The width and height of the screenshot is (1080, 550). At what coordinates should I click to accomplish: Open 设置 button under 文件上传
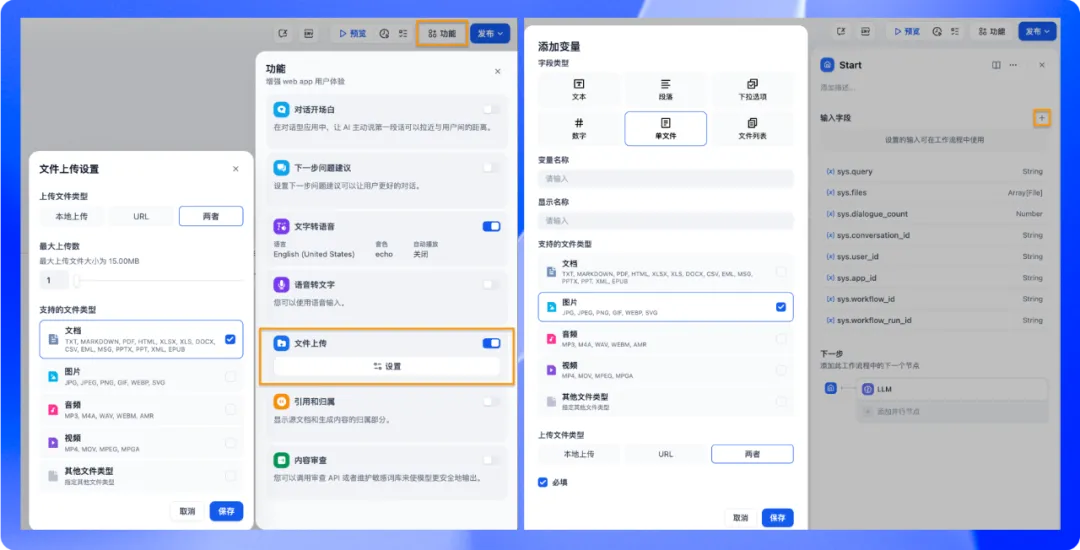click(386, 366)
